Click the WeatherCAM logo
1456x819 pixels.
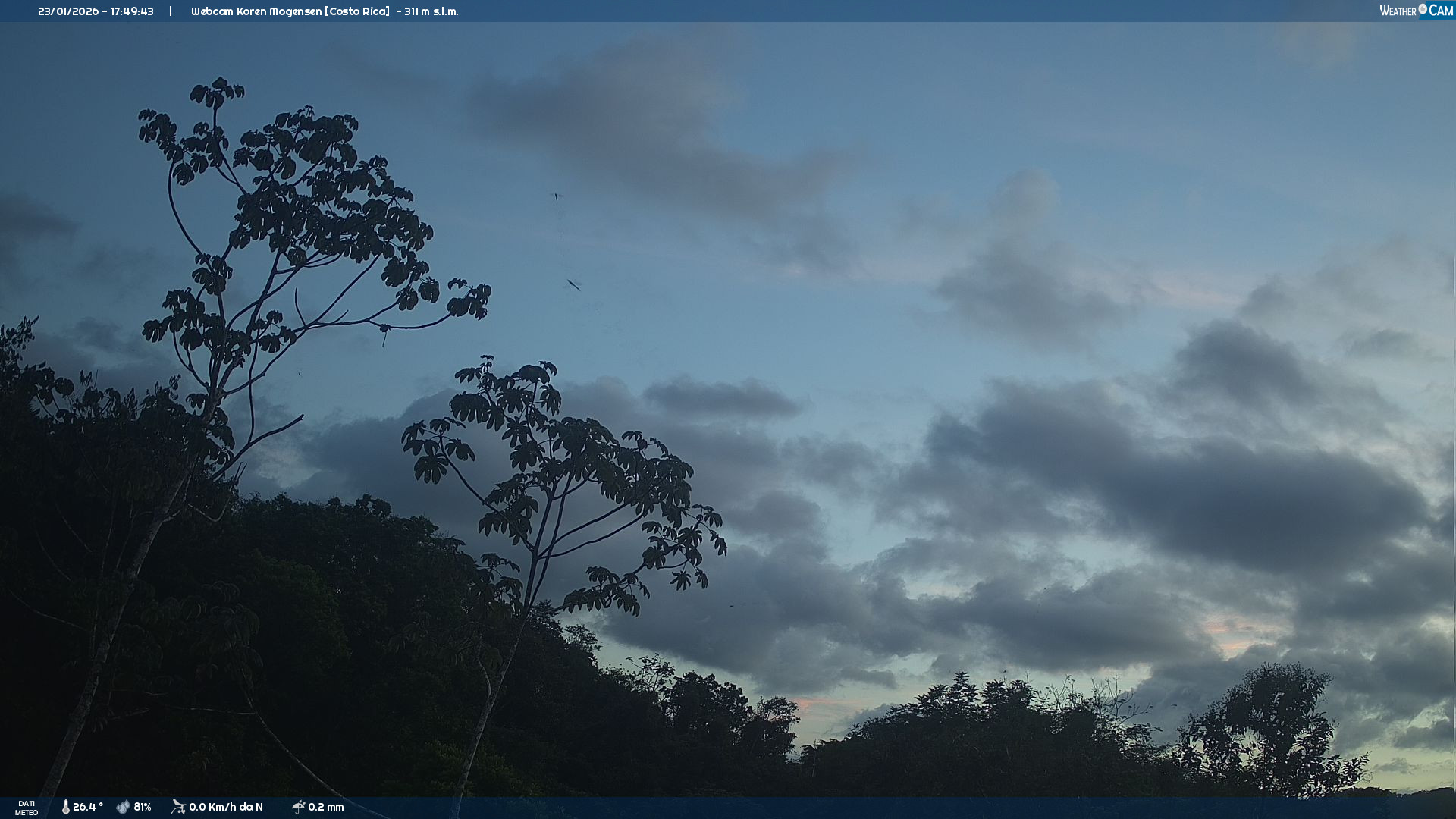click(x=1415, y=11)
